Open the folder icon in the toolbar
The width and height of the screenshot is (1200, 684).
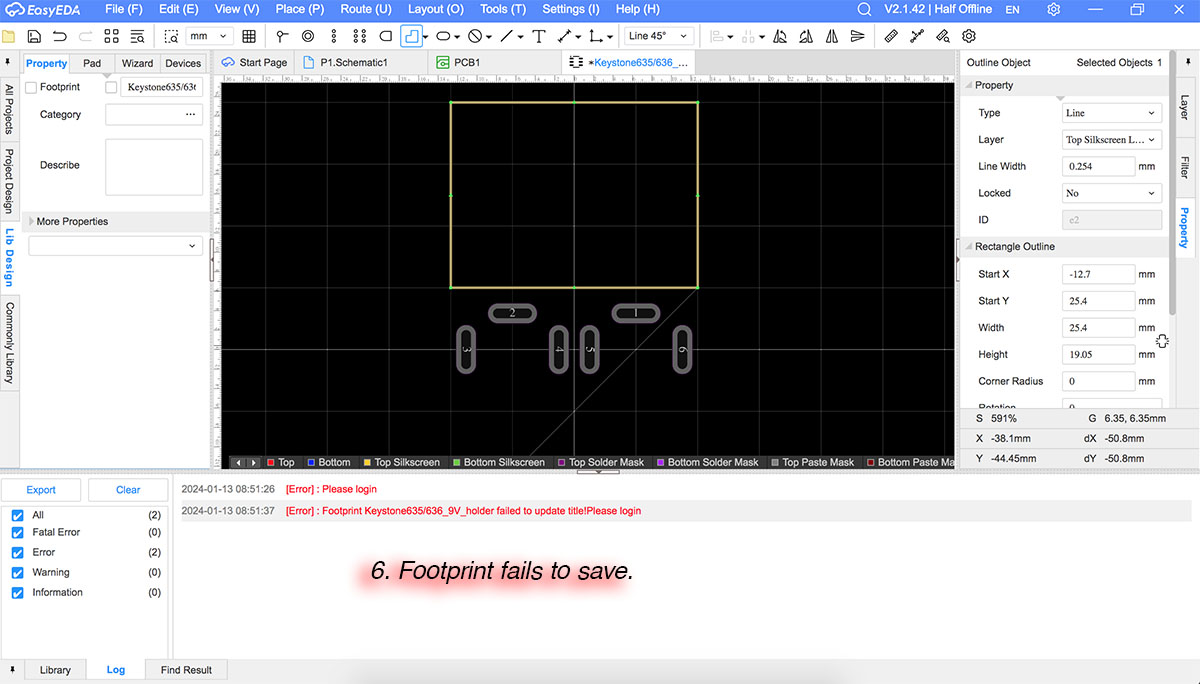9,36
